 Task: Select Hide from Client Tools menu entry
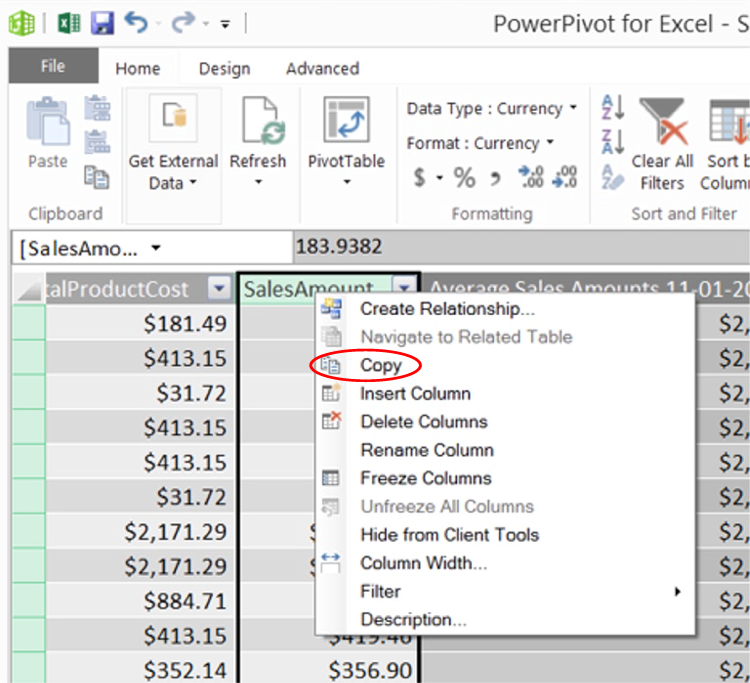[x=449, y=535]
